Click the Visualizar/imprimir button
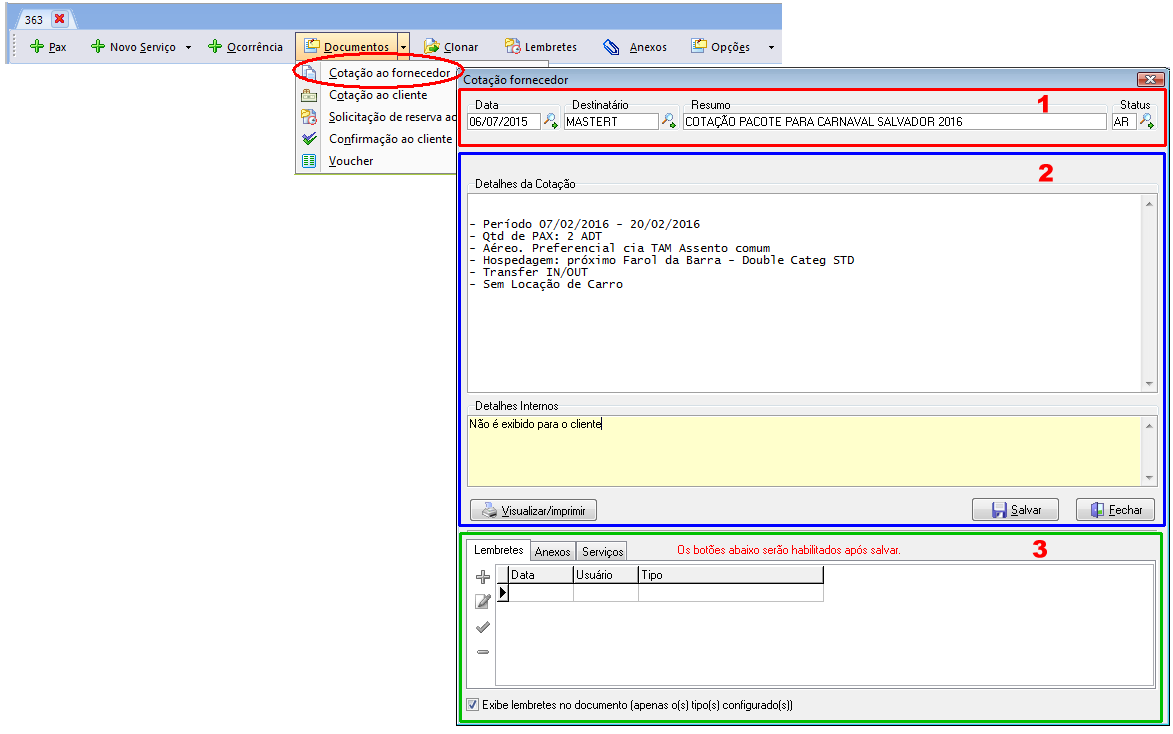 point(533,510)
